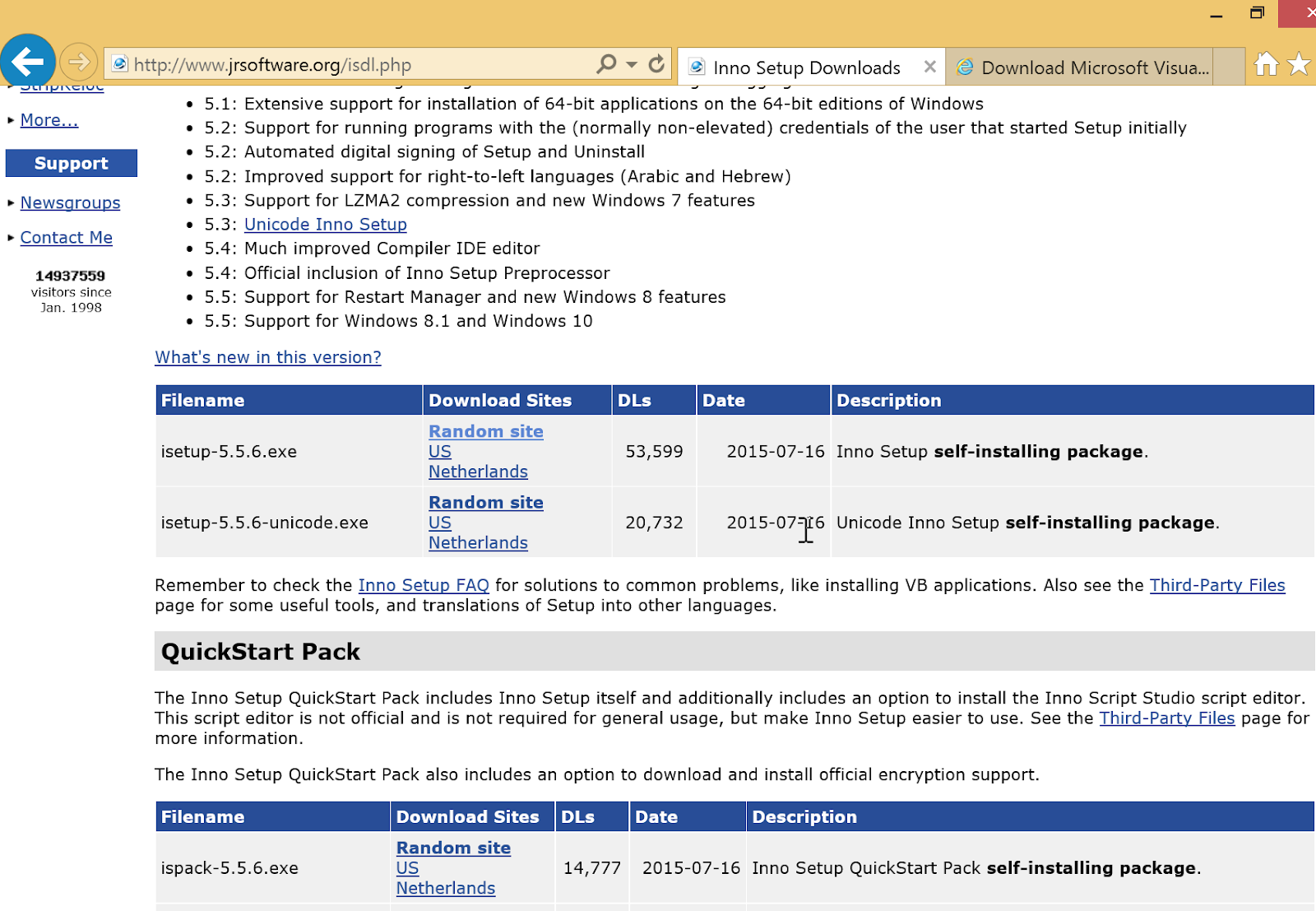The height and width of the screenshot is (911, 1316).
Task: Go back with the browser Back arrow
Action: point(28,61)
